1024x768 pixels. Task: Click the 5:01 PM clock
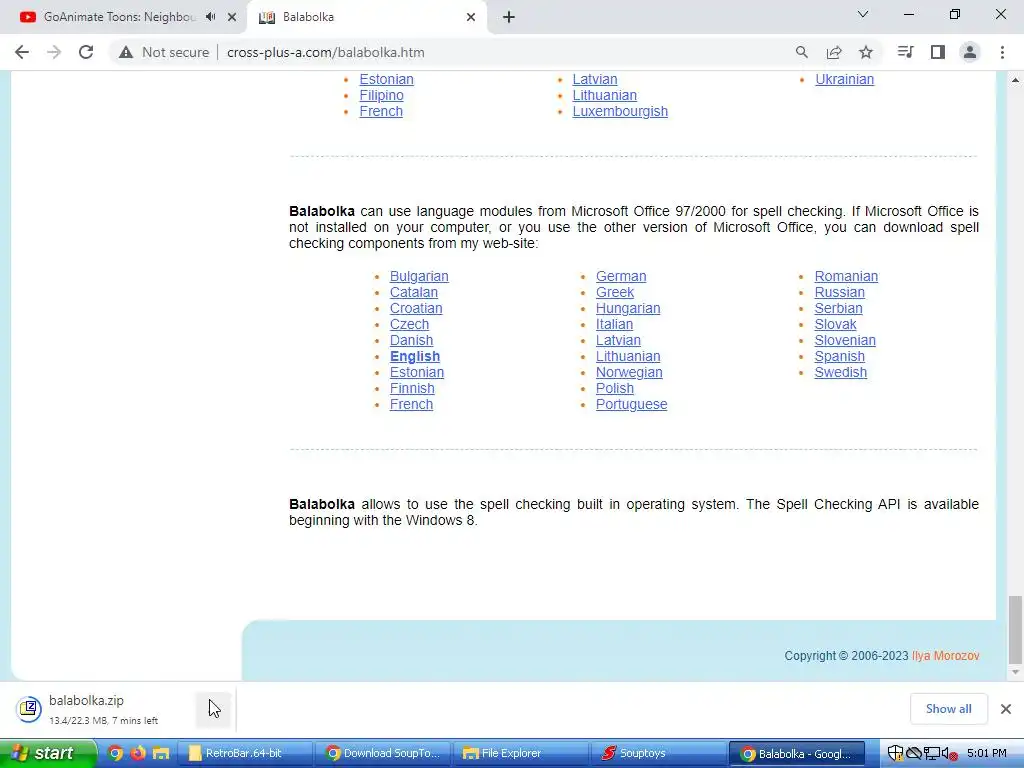tap(987, 754)
